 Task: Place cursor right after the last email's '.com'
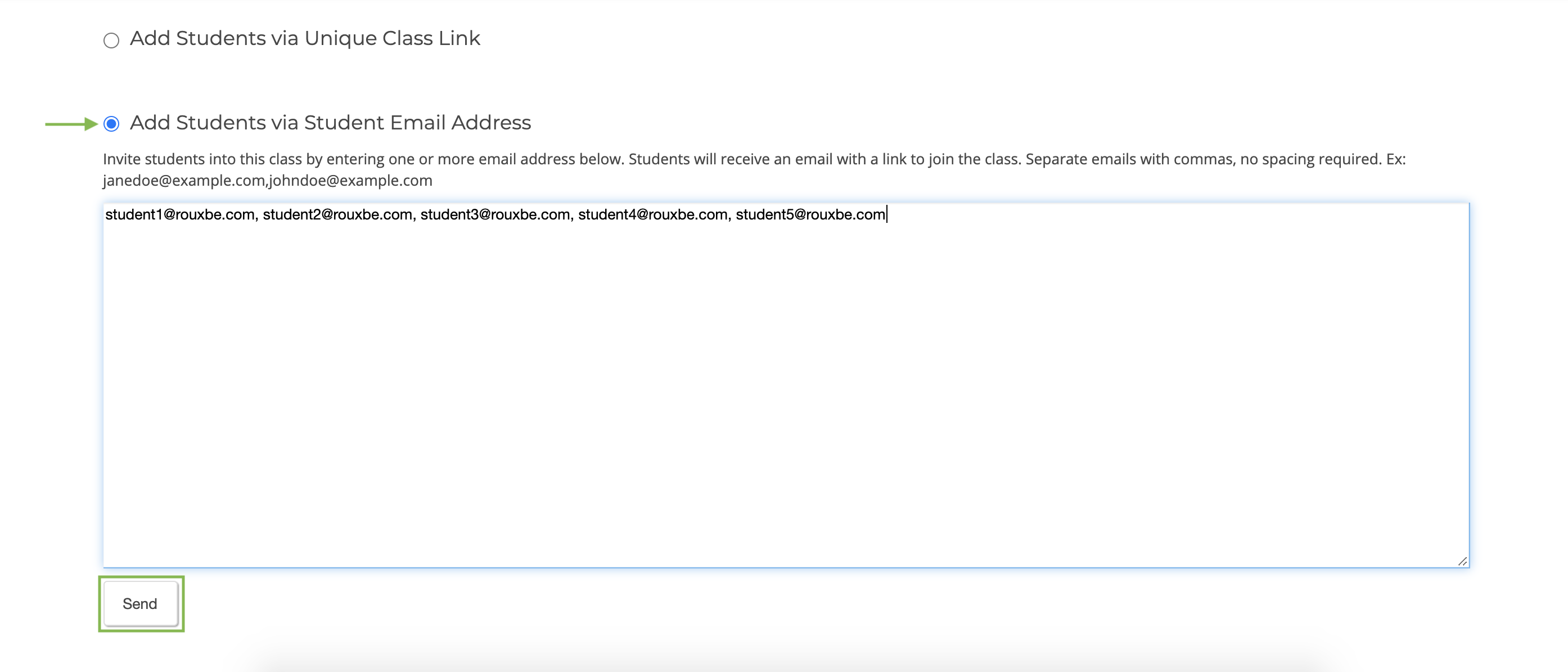(x=886, y=214)
